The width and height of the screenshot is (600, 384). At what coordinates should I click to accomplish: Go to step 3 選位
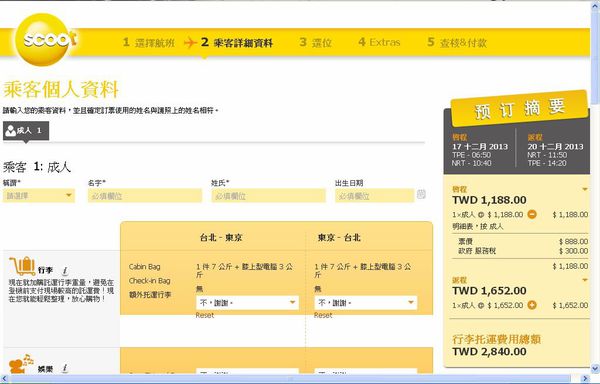click(315, 42)
